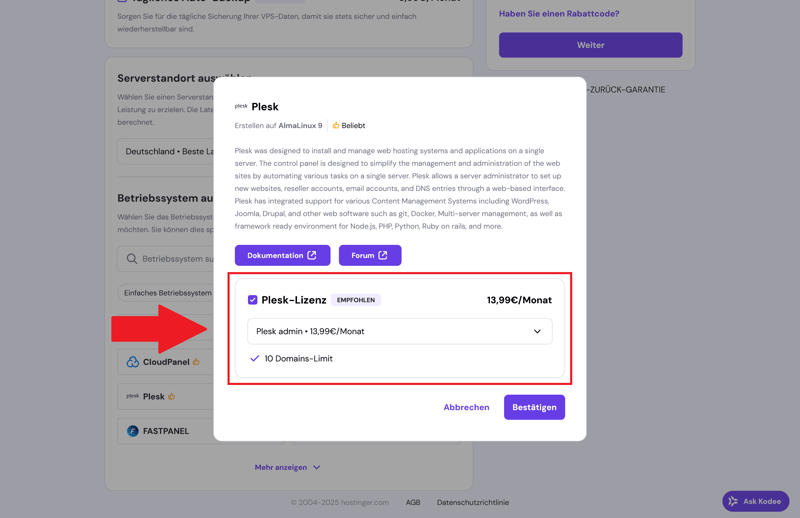
Task: Click the Plesk logo in dialog header
Action: coord(241,106)
